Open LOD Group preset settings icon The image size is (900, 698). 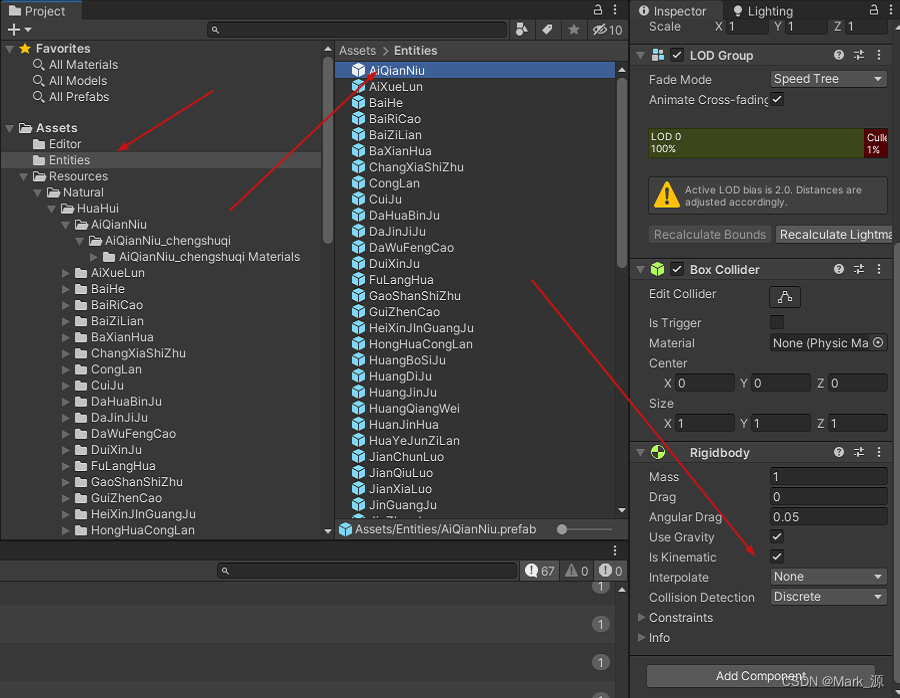(859, 55)
